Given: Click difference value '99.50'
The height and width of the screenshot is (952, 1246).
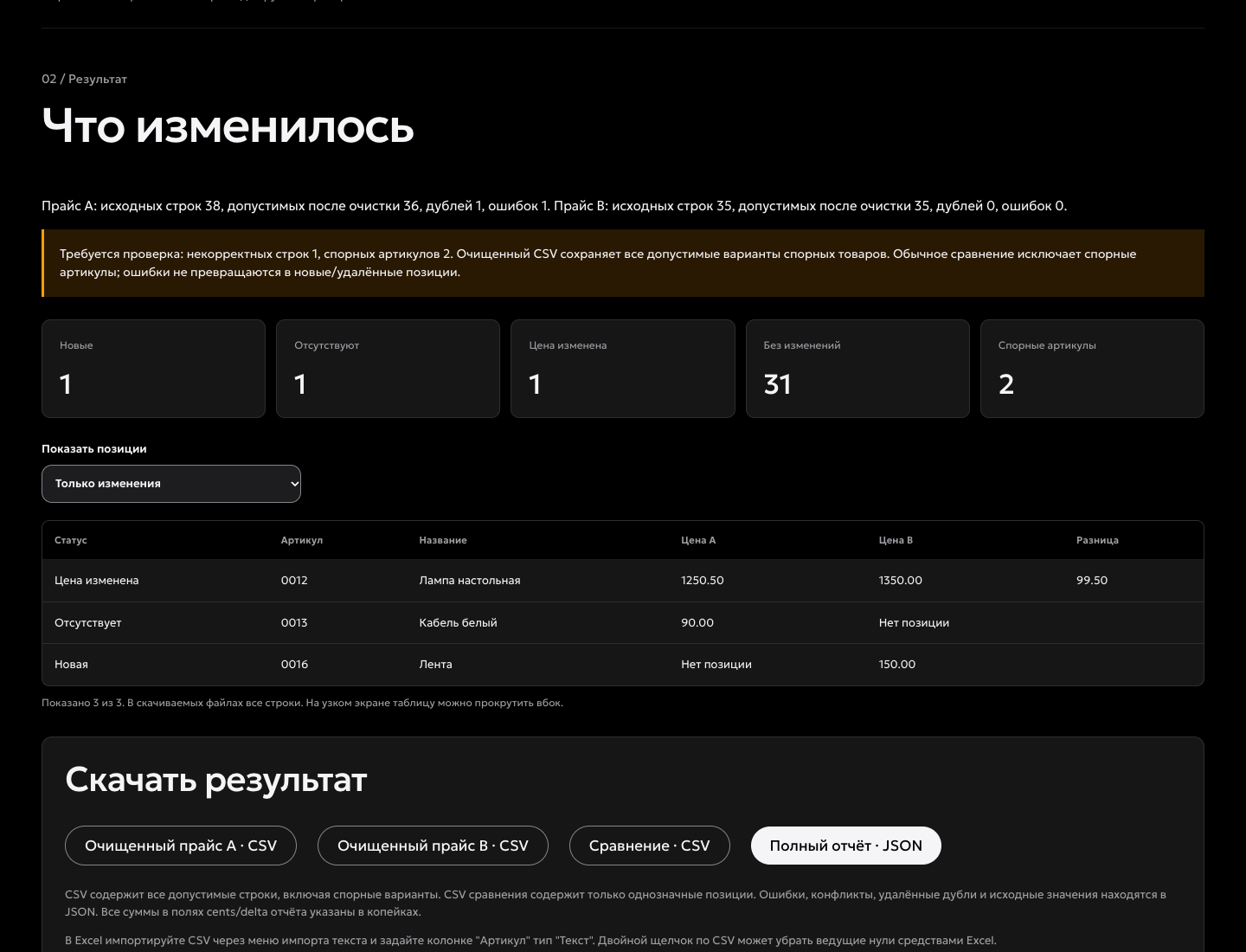Looking at the screenshot, I should [x=1092, y=581].
